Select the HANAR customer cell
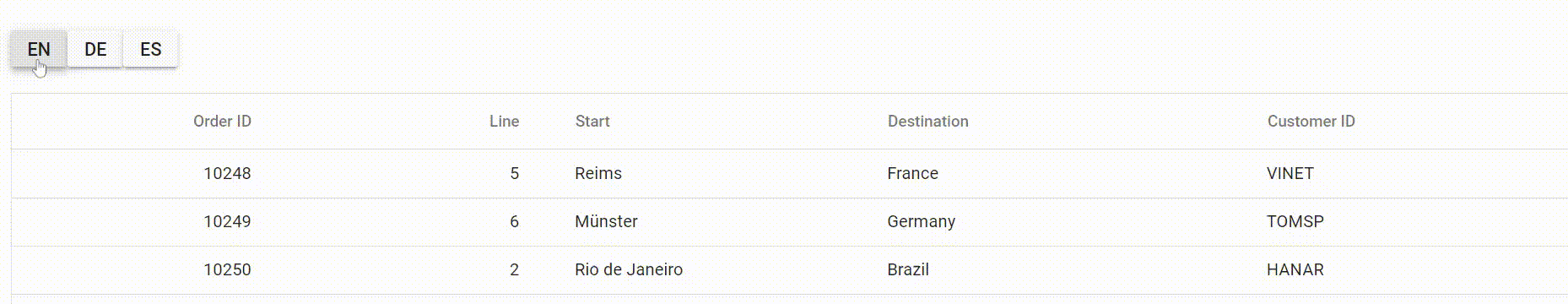The image size is (1568, 304). point(1295,269)
